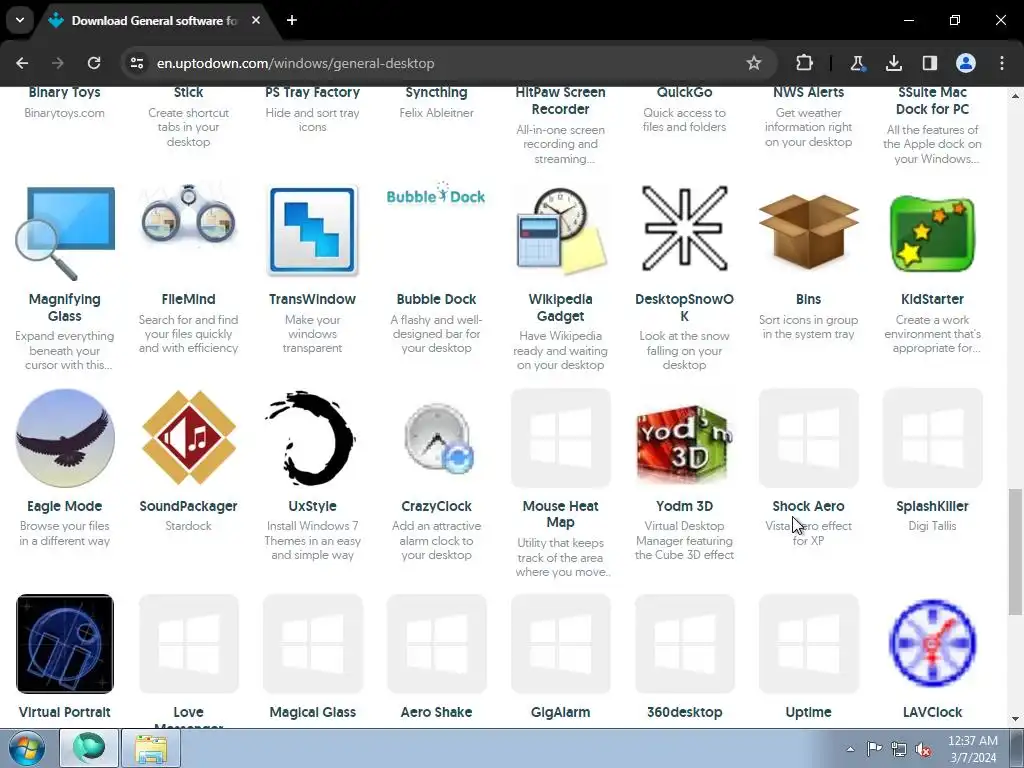Viewport: 1024px width, 768px height.
Task: Open the Magnifying Glass title link
Action: [x=65, y=308]
